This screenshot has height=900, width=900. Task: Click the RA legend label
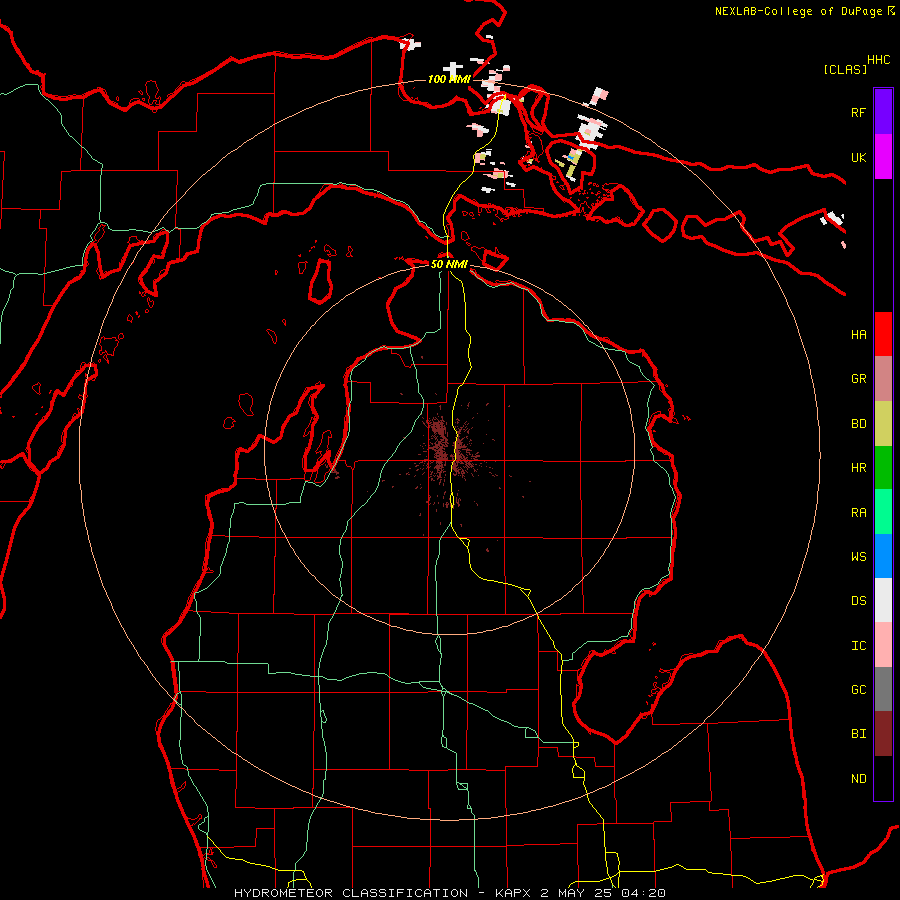(x=858, y=513)
